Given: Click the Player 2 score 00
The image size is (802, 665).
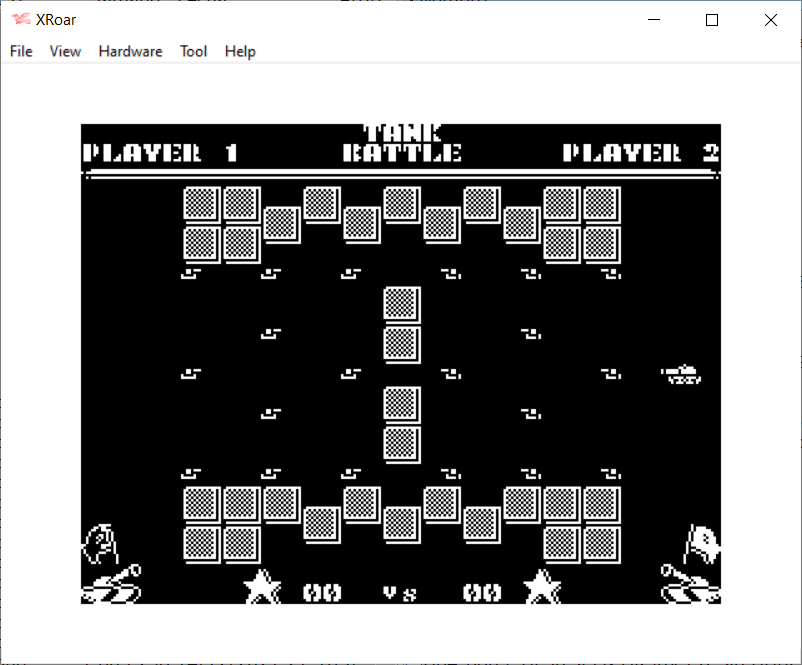Looking at the screenshot, I should pyautogui.click(x=482, y=593).
